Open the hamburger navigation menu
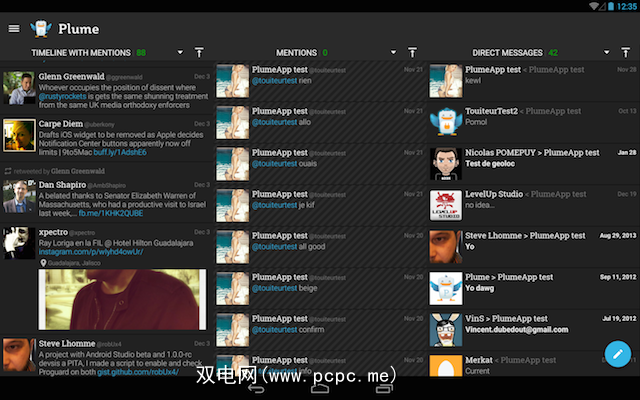 pos(14,29)
